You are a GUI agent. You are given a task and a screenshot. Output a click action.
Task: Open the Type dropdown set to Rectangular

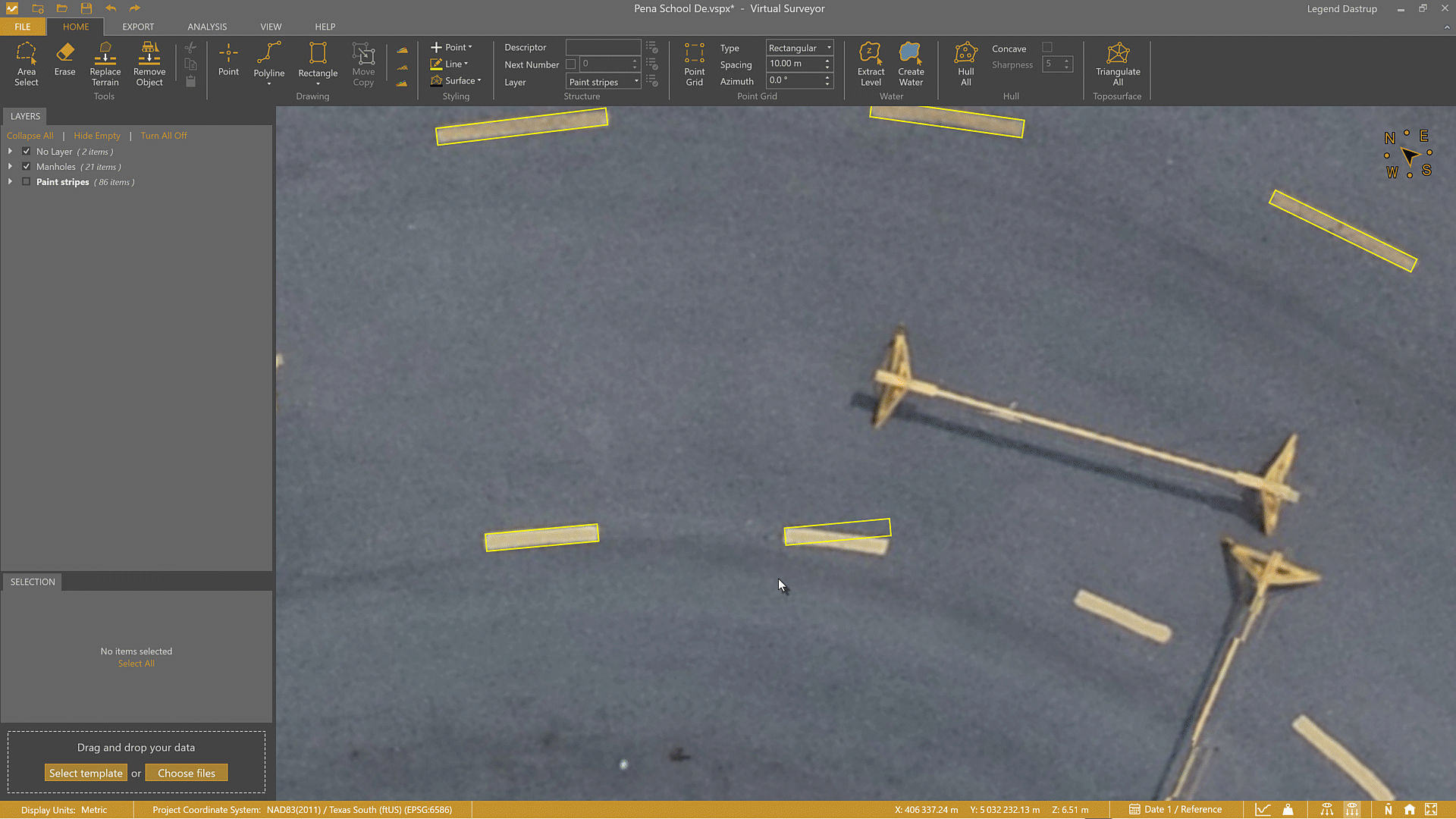point(799,48)
